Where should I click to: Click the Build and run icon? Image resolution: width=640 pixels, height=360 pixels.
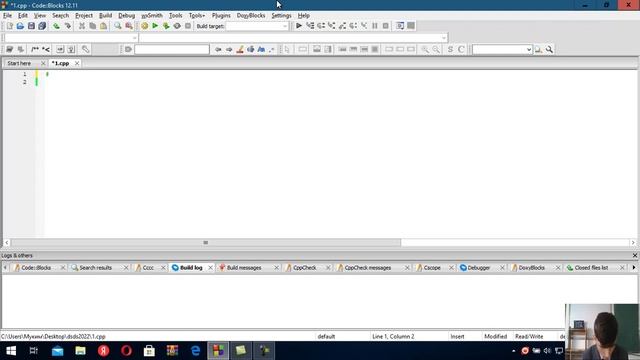pos(166,26)
